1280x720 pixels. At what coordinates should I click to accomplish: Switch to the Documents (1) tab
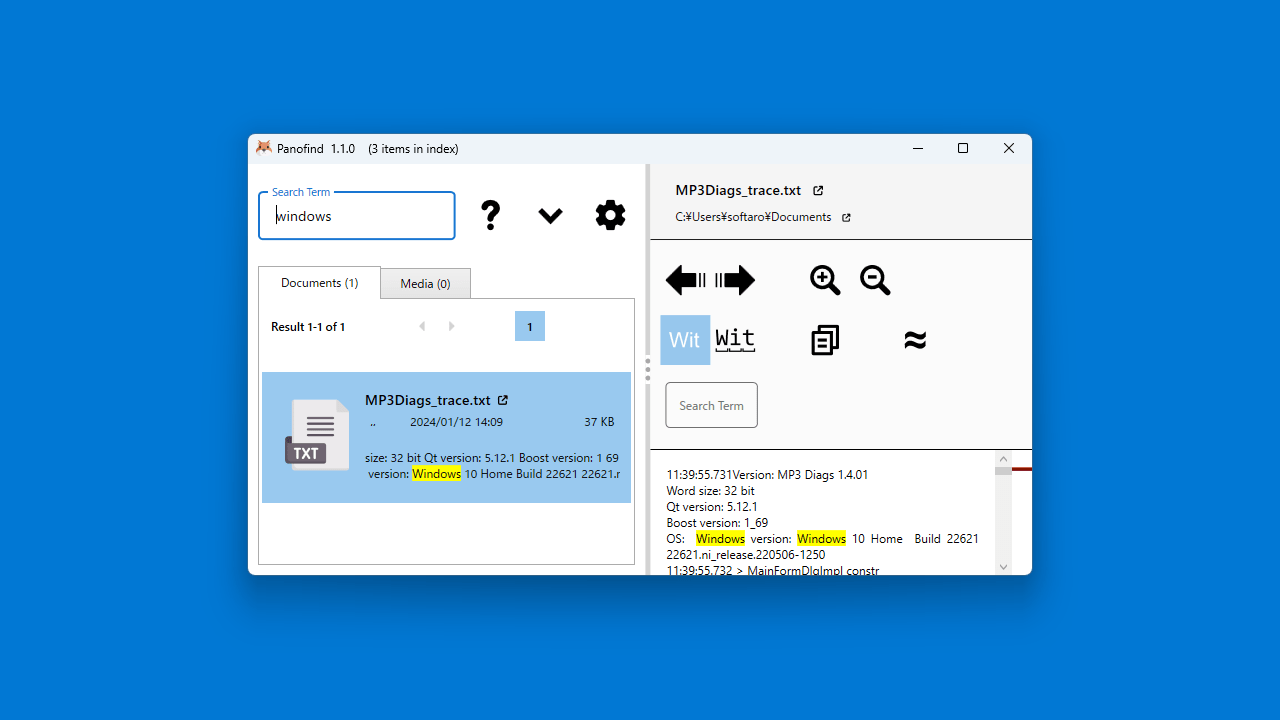coord(319,283)
